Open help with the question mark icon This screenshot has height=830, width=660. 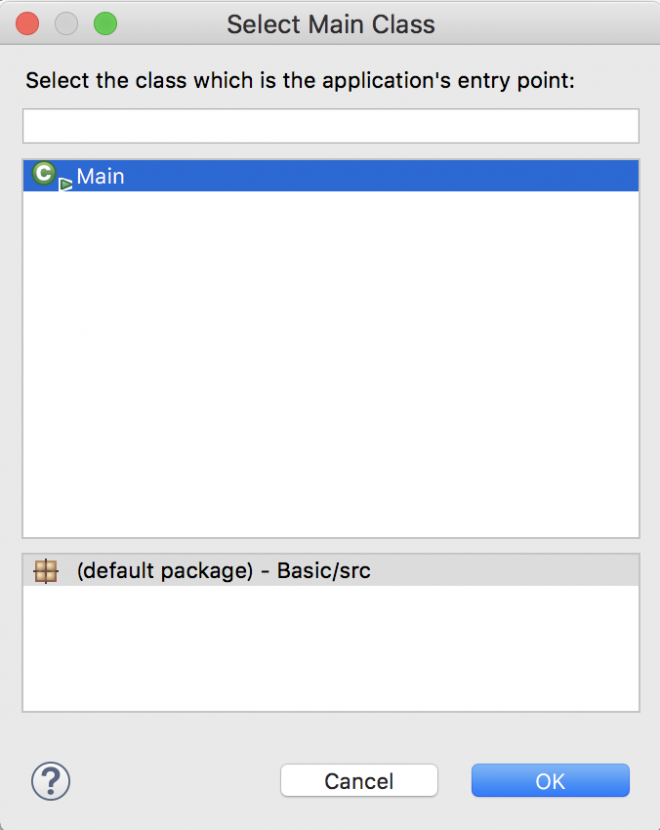click(x=50, y=781)
